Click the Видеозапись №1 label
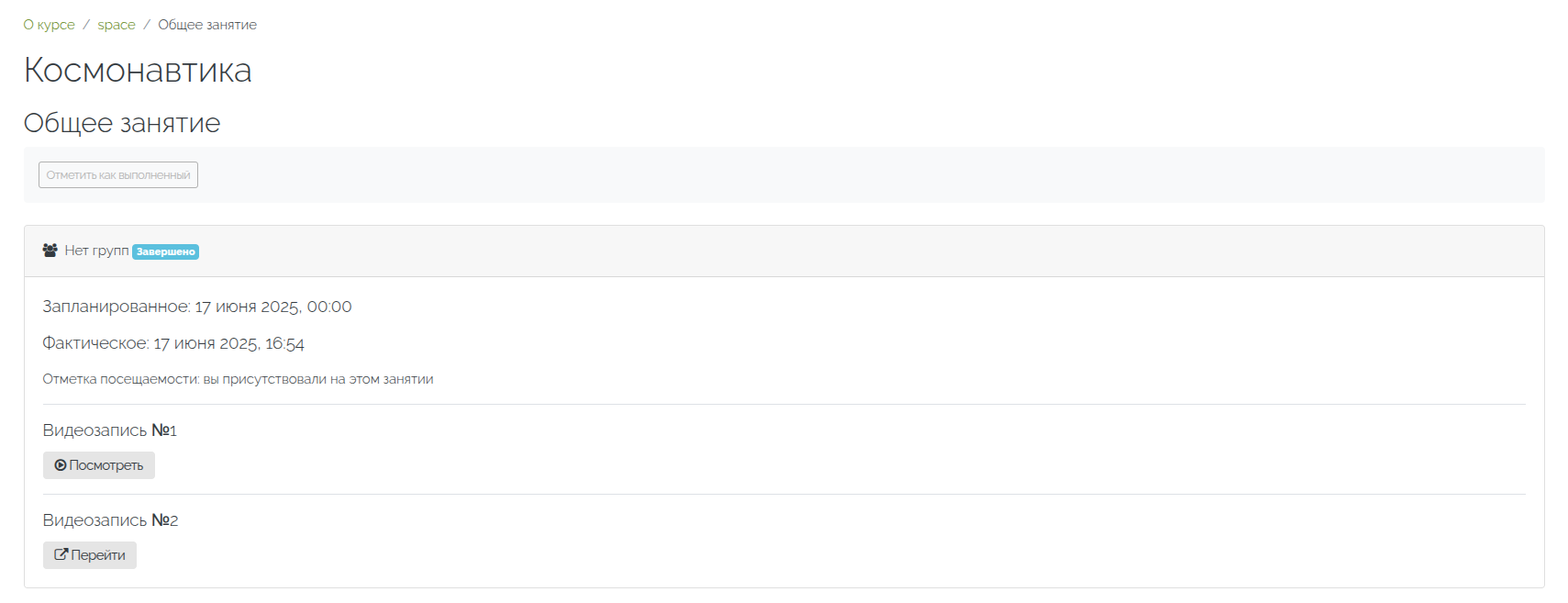This screenshot has height=603, width=1568. (109, 430)
